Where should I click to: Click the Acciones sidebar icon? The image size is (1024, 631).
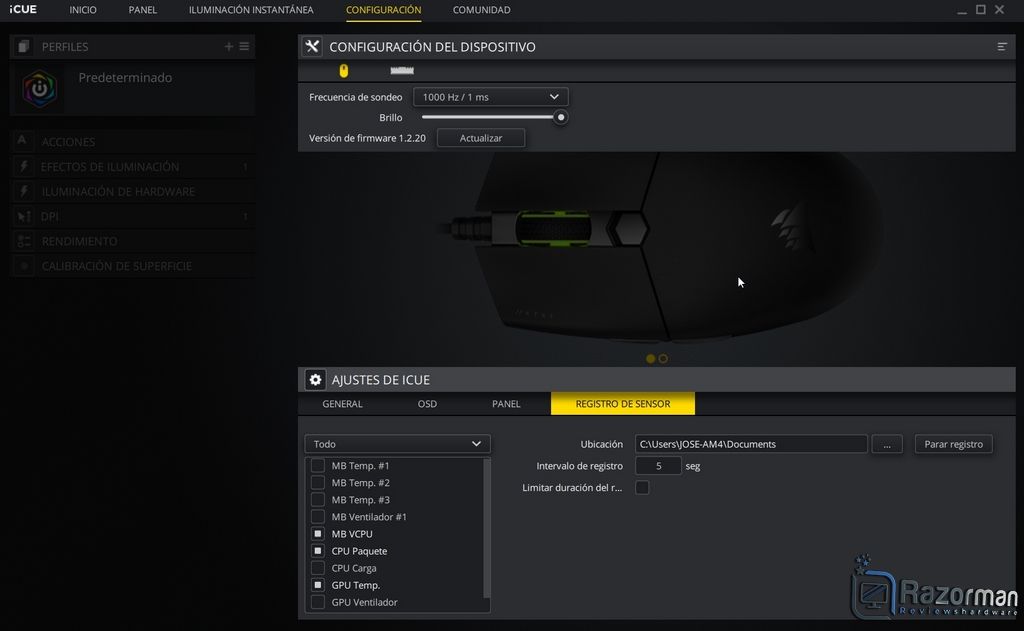click(22, 141)
